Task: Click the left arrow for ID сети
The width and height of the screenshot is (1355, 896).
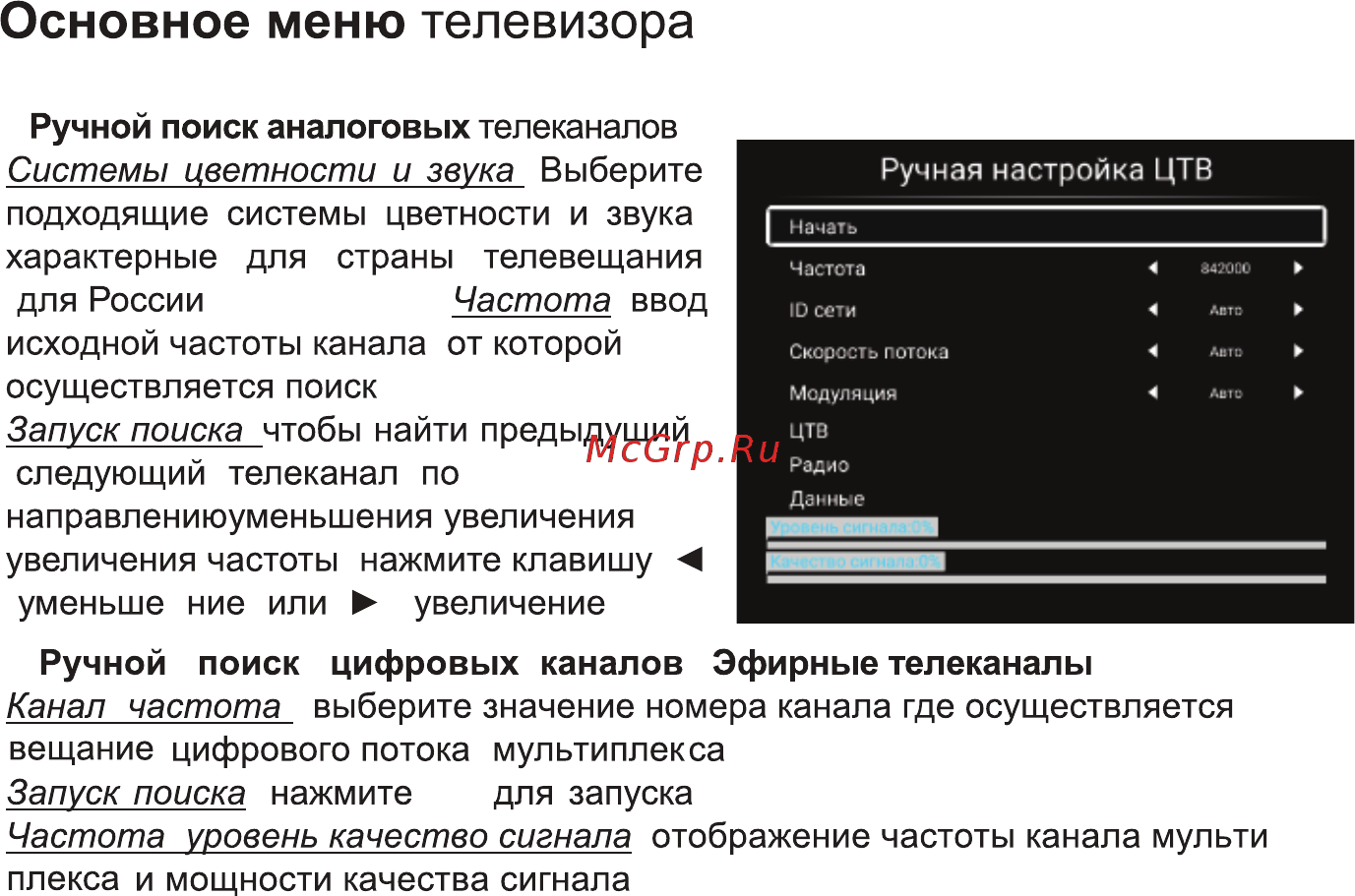Action: 1152,309
